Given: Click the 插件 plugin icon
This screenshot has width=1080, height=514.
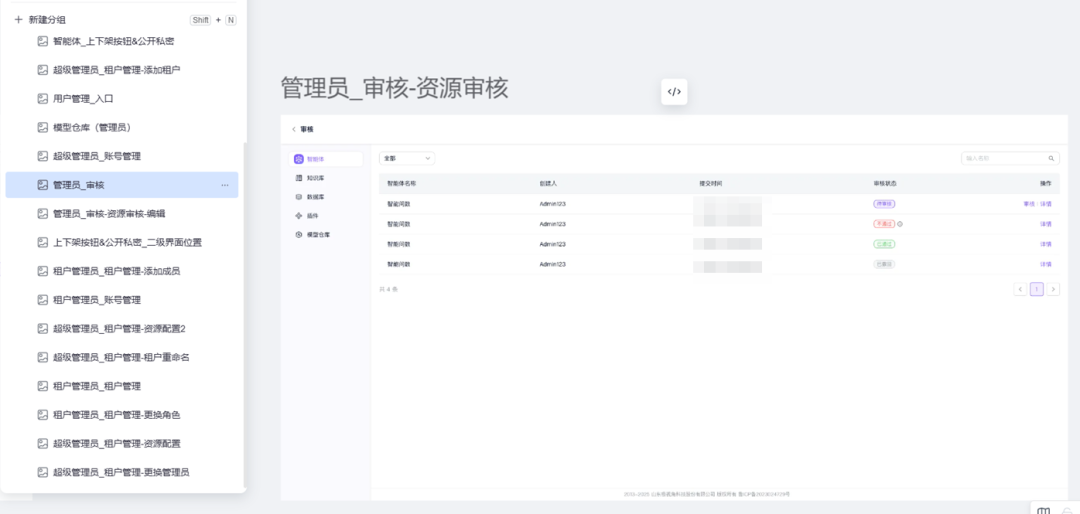Looking at the screenshot, I should 299,216.
